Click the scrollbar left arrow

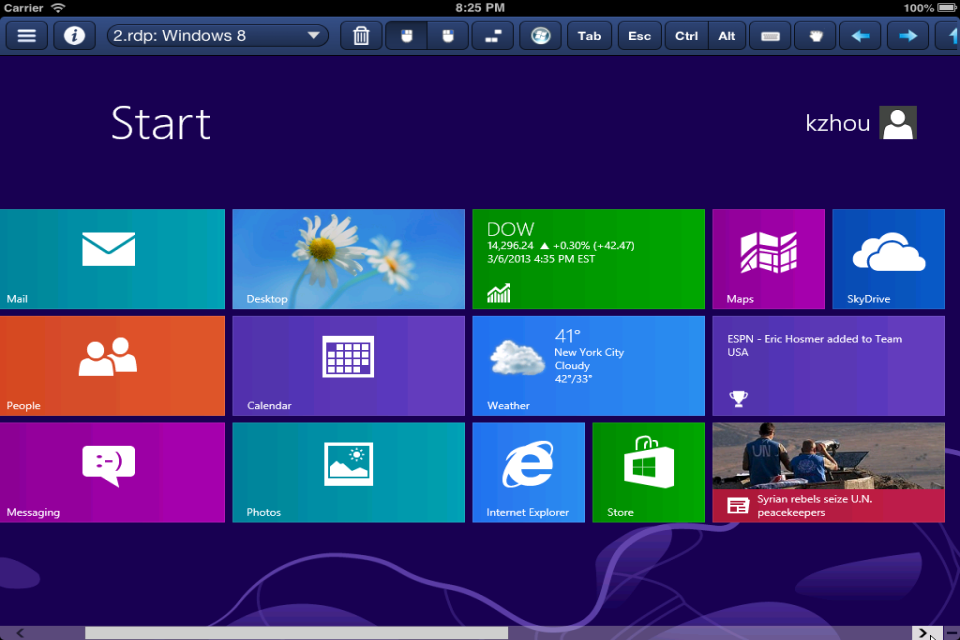(x=20, y=633)
